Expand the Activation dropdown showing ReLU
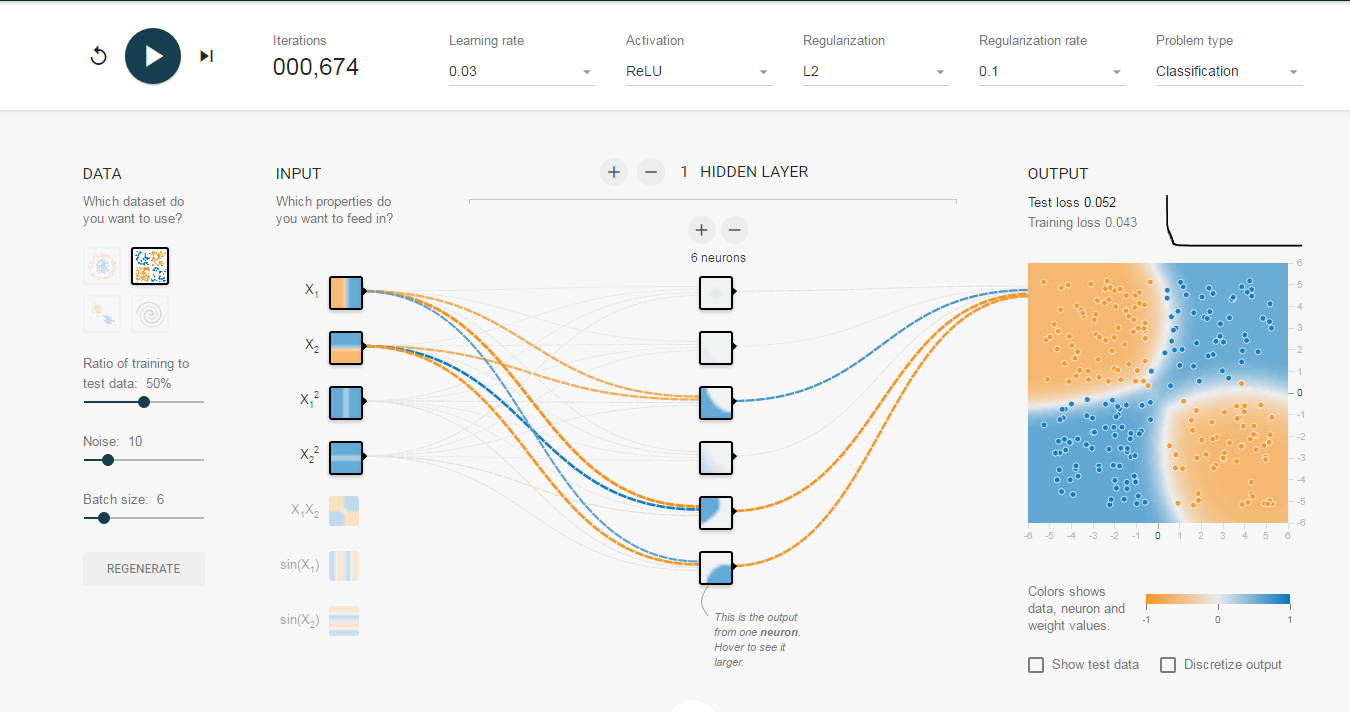The image size is (1350, 712). click(x=698, y=72)
